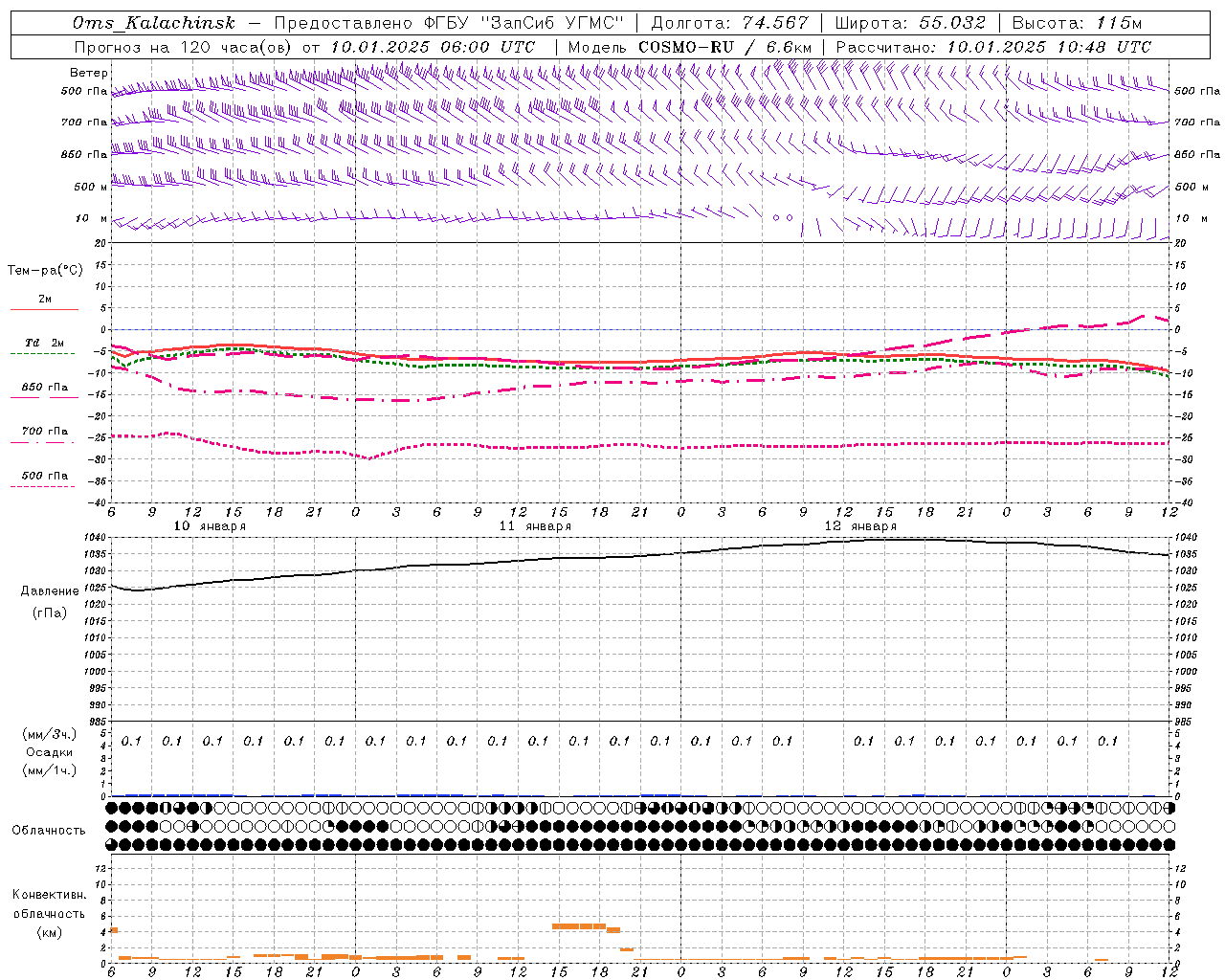Click the '(мм/1ч.)' precipitation unit label

[50, 769]
